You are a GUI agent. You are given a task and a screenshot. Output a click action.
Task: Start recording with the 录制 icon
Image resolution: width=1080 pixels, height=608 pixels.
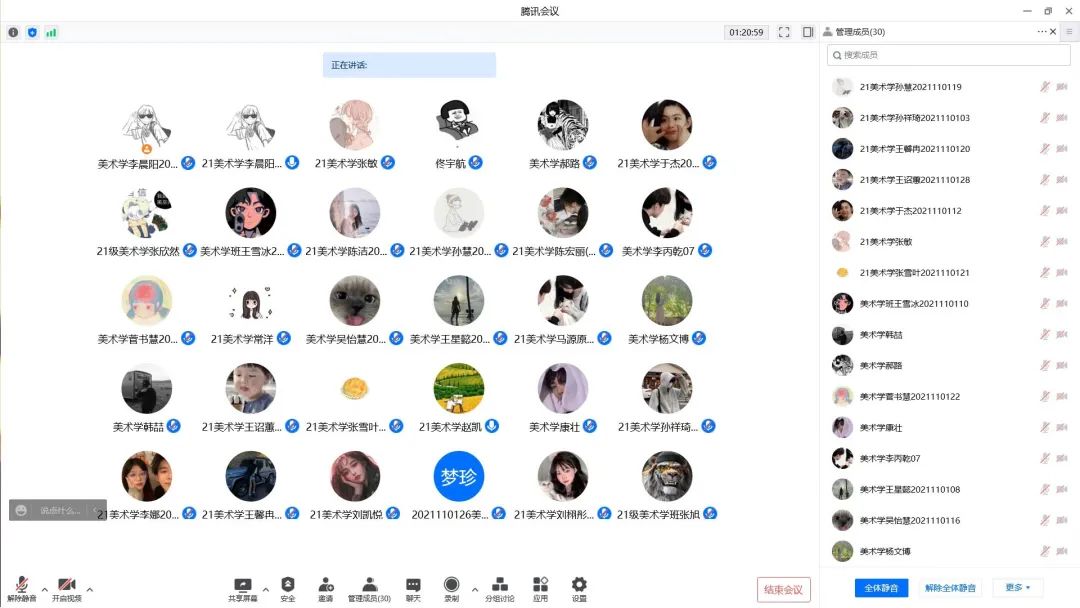452,587
